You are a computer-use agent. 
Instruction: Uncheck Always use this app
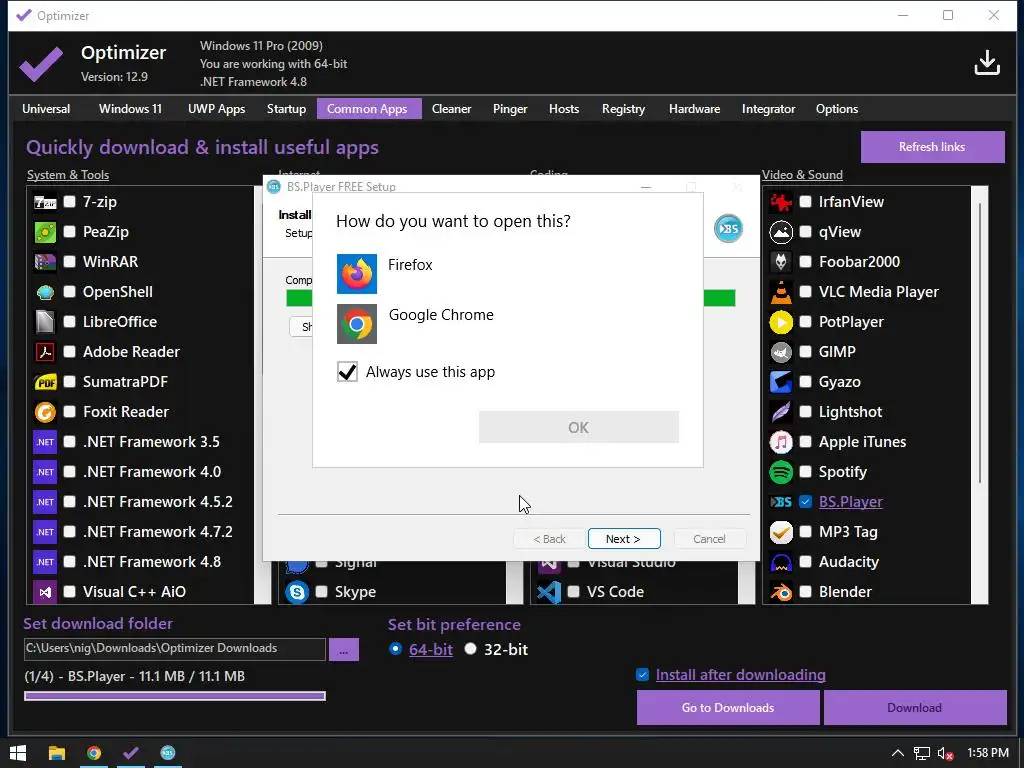[347, 372]
